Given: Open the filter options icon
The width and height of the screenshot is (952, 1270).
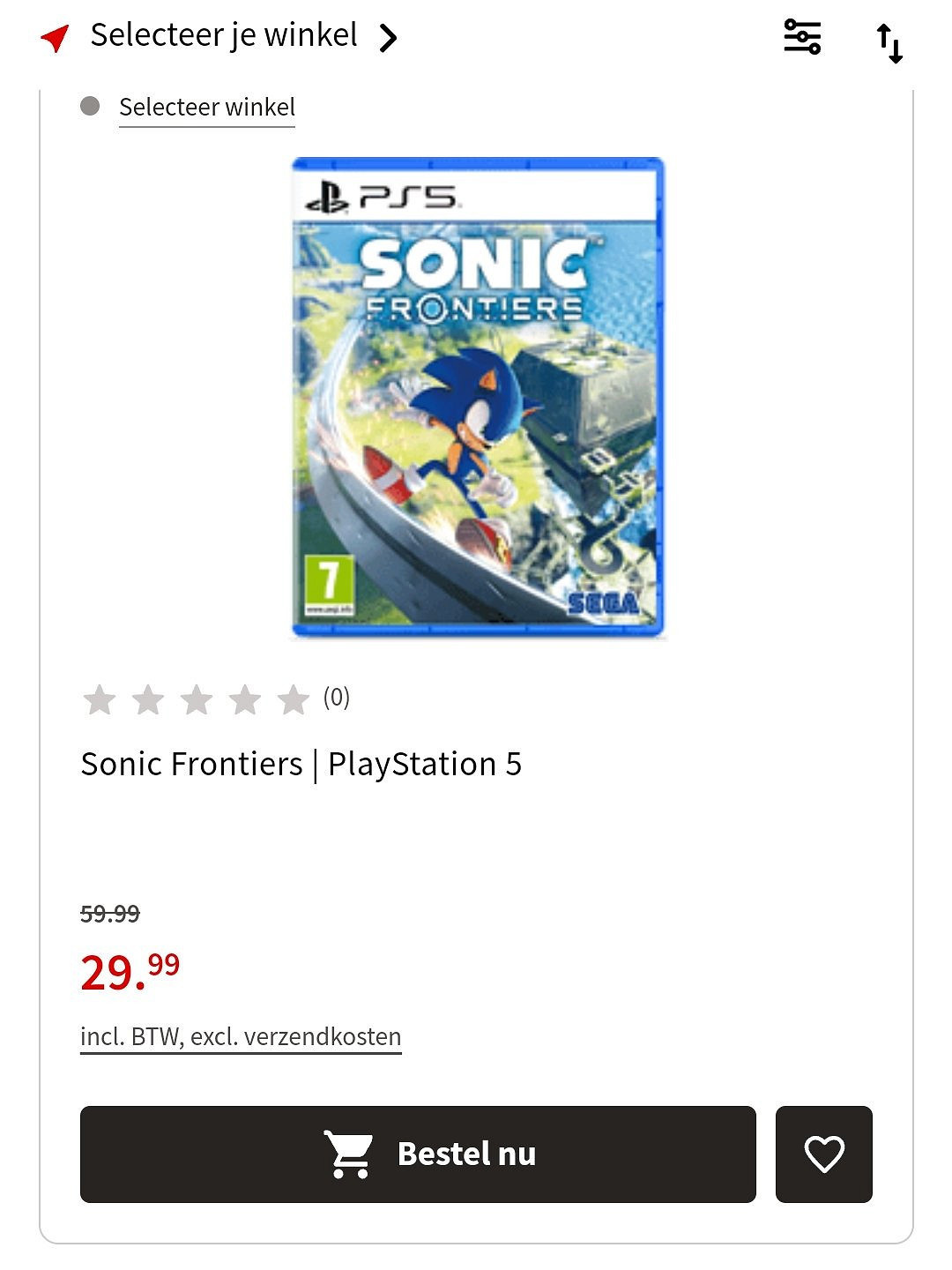Looking at the screenshot, I should tap(802, 37).
